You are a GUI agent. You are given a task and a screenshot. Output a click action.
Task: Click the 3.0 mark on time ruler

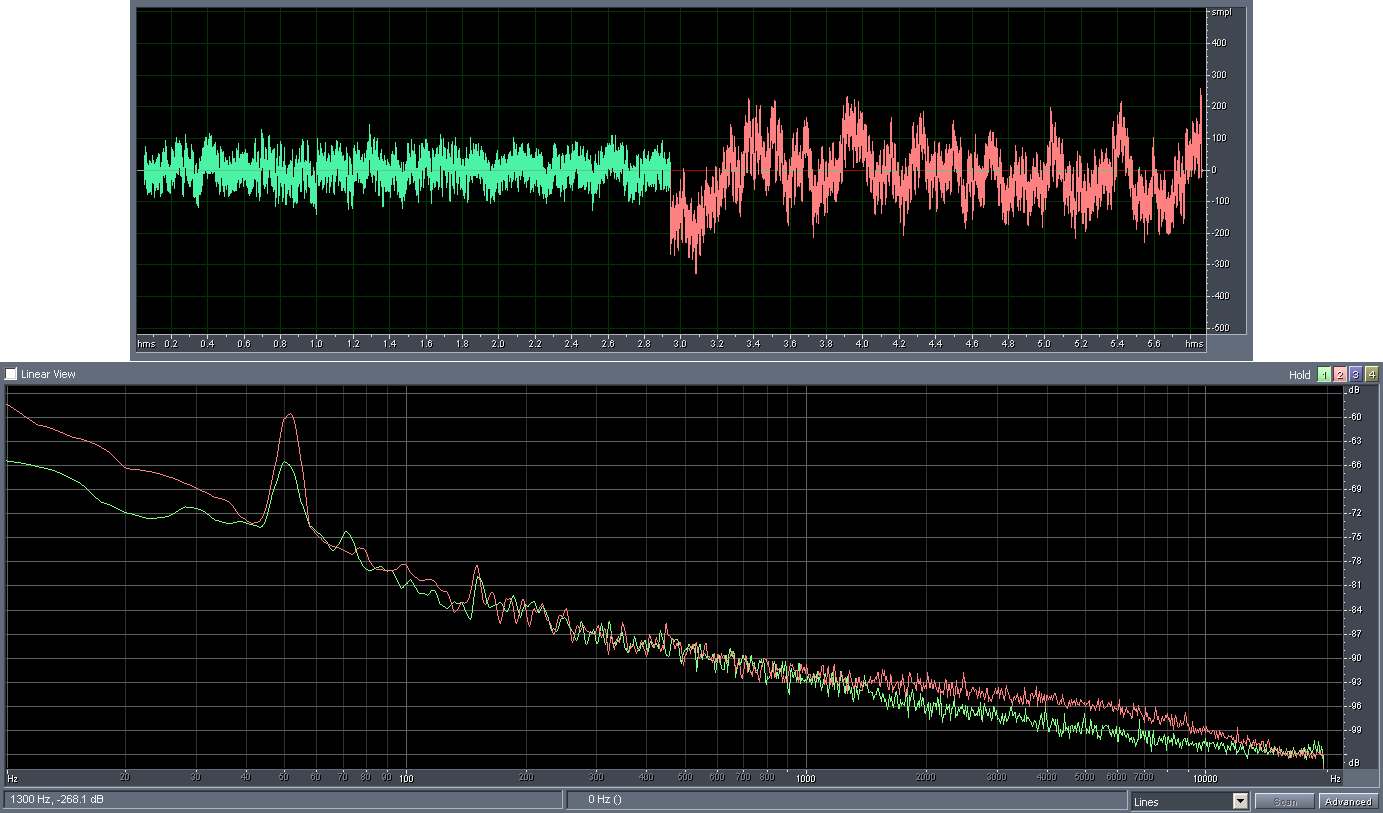click(680, 343)
